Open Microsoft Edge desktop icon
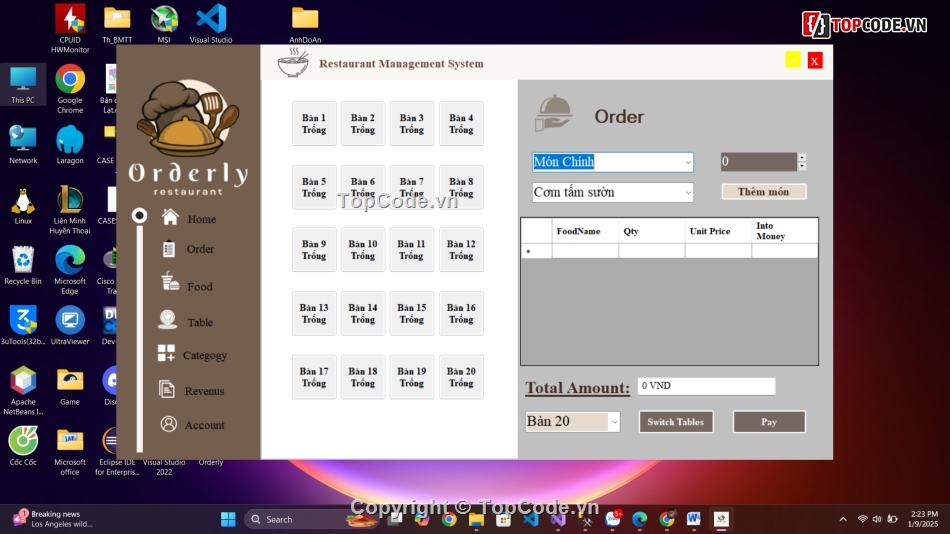The width and height of the screenshot is (950, 534). tap(70, 270)
